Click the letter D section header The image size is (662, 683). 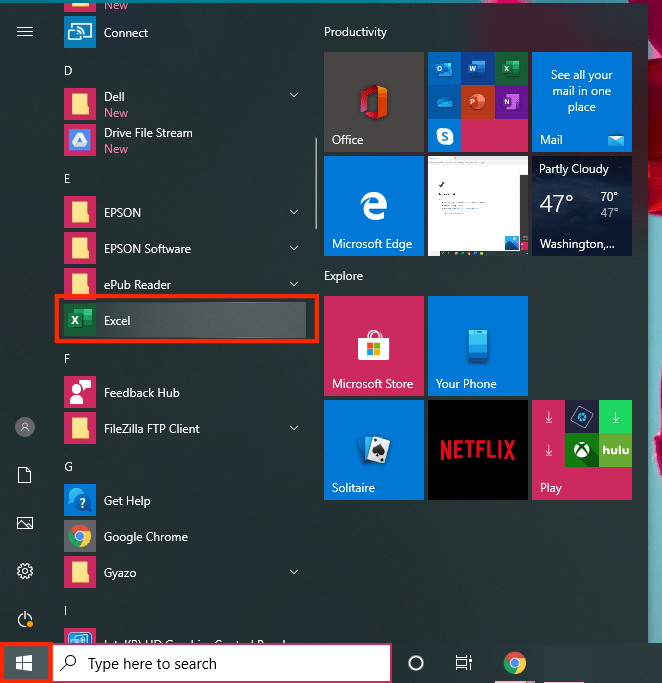tap(68, 71)
